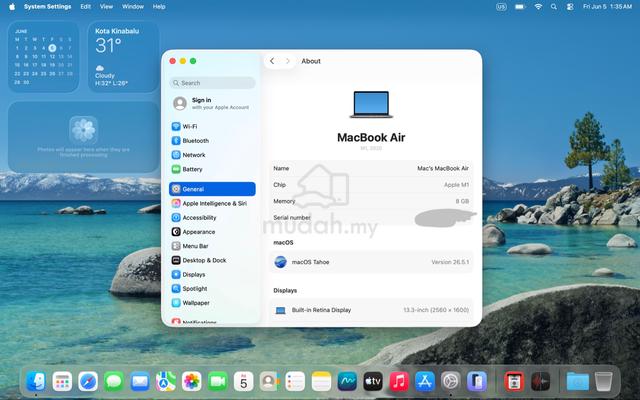Open App Store from the Dock
This screenshot has height=400, width=640.
pyautogui.click(x=425, y=382)
